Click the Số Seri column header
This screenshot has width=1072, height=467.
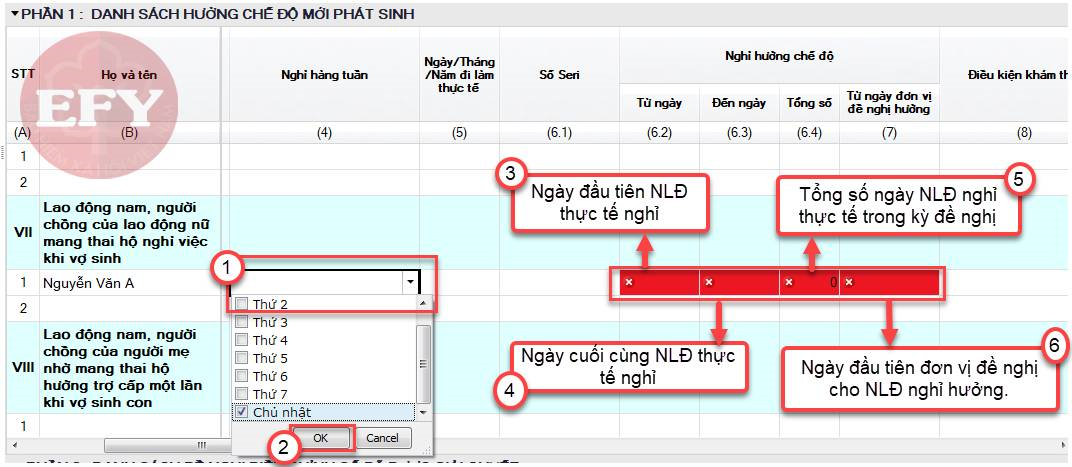559,75
